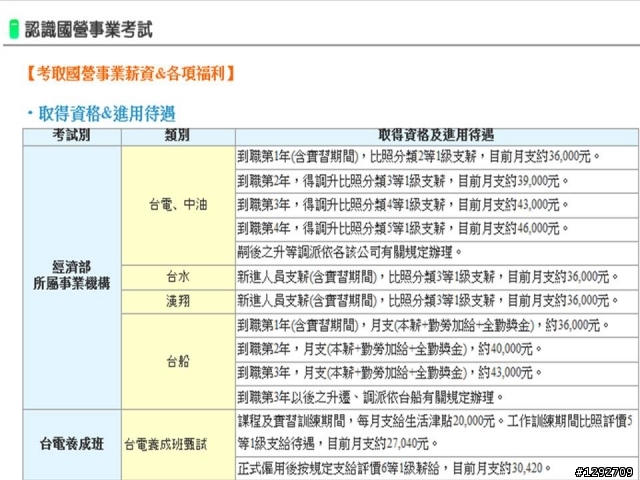Click the row 正式僱用後 目前月支約30,420
640x480 pixels.
(x=437, y=468)
